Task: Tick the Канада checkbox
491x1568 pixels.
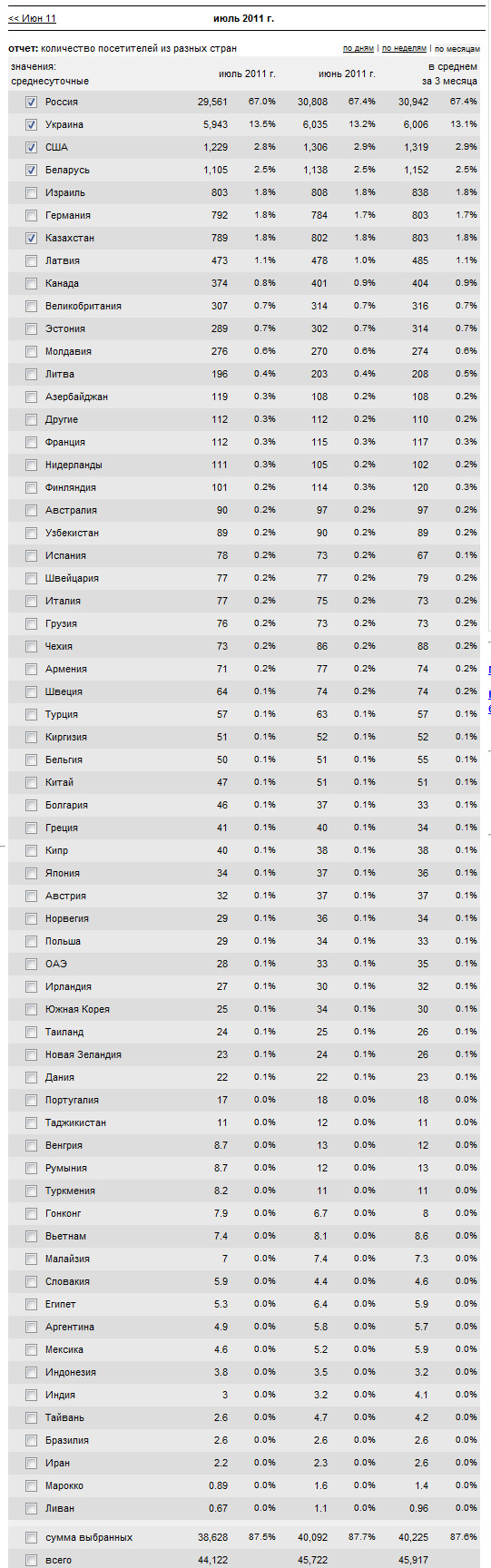Action: (32, 284)
